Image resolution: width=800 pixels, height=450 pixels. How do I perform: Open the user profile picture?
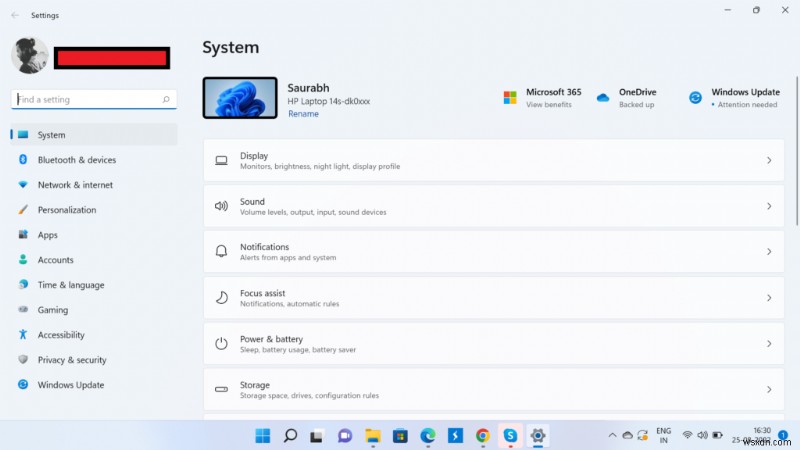click(x=30, y=55)
